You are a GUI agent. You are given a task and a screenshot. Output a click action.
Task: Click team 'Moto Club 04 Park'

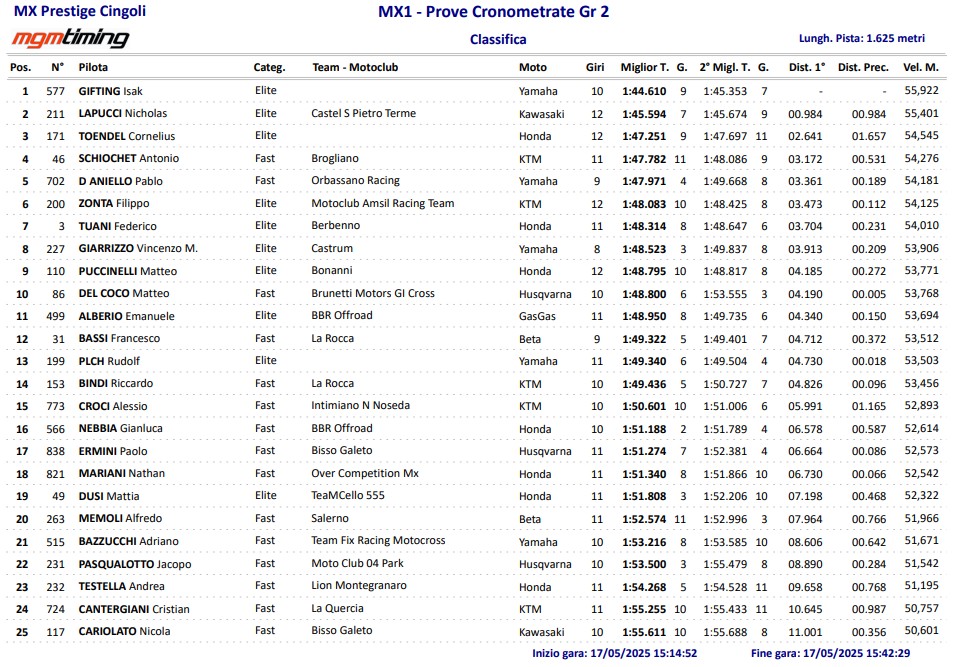point(357,564)
